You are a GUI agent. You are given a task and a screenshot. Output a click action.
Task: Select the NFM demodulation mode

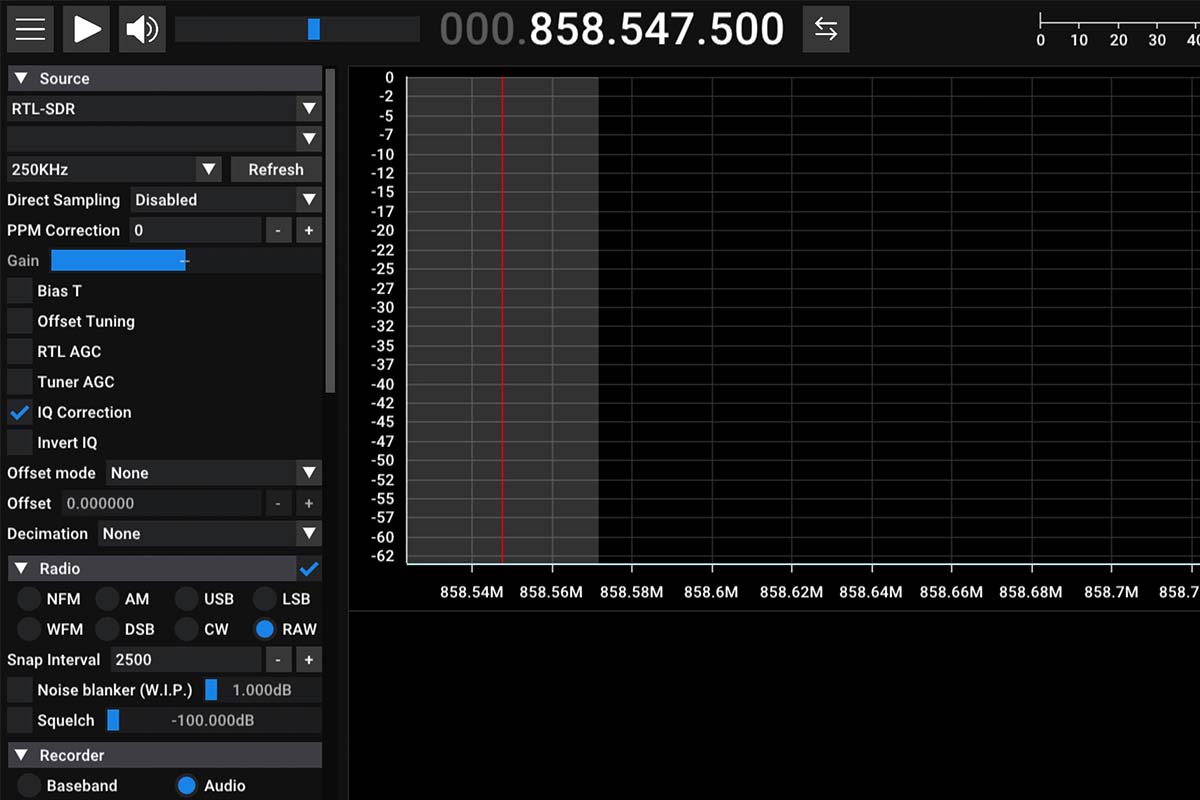[29, 599]
